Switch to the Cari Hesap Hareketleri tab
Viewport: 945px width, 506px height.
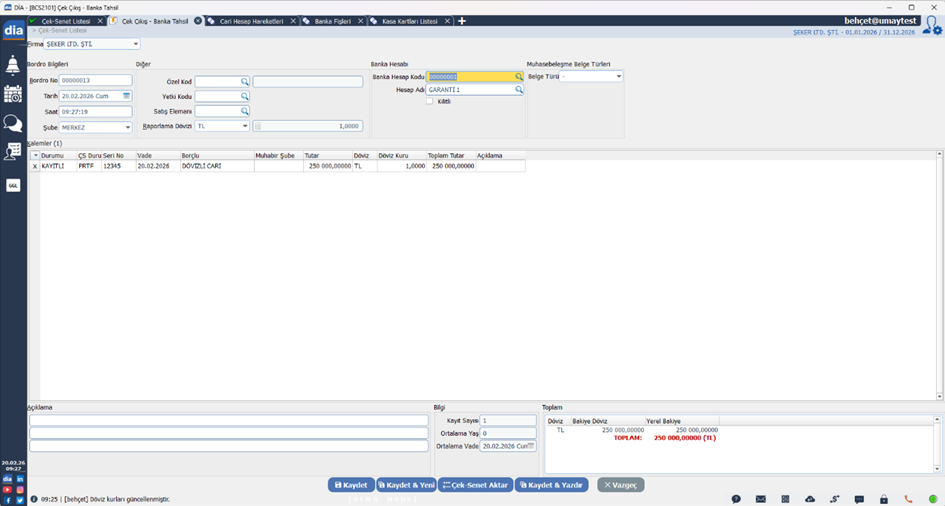(x=252, y=21)
